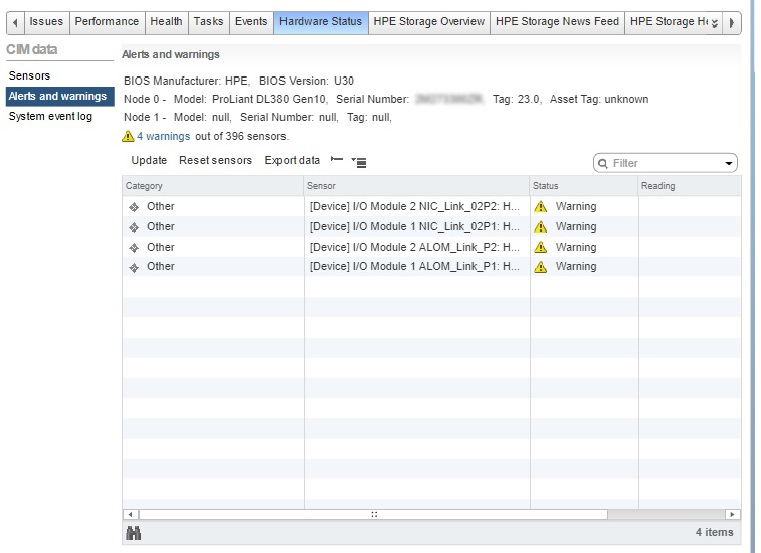761x553 pixels.
Task: Click the magnifier icon in Filter box
Action: tap(604, 163)
